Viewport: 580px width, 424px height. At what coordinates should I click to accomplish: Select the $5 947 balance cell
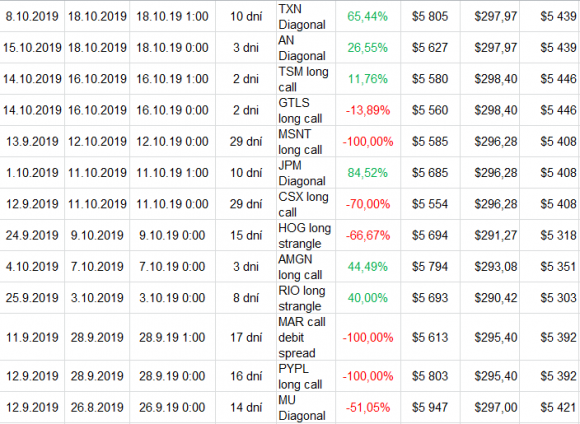(430, 407)
